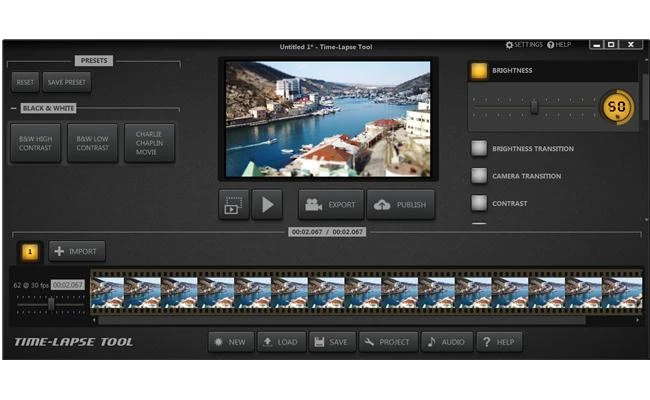The height and width of the screenshot is (400, 650).
Task: Select sequence tab 1
Action: pos(30,252)
